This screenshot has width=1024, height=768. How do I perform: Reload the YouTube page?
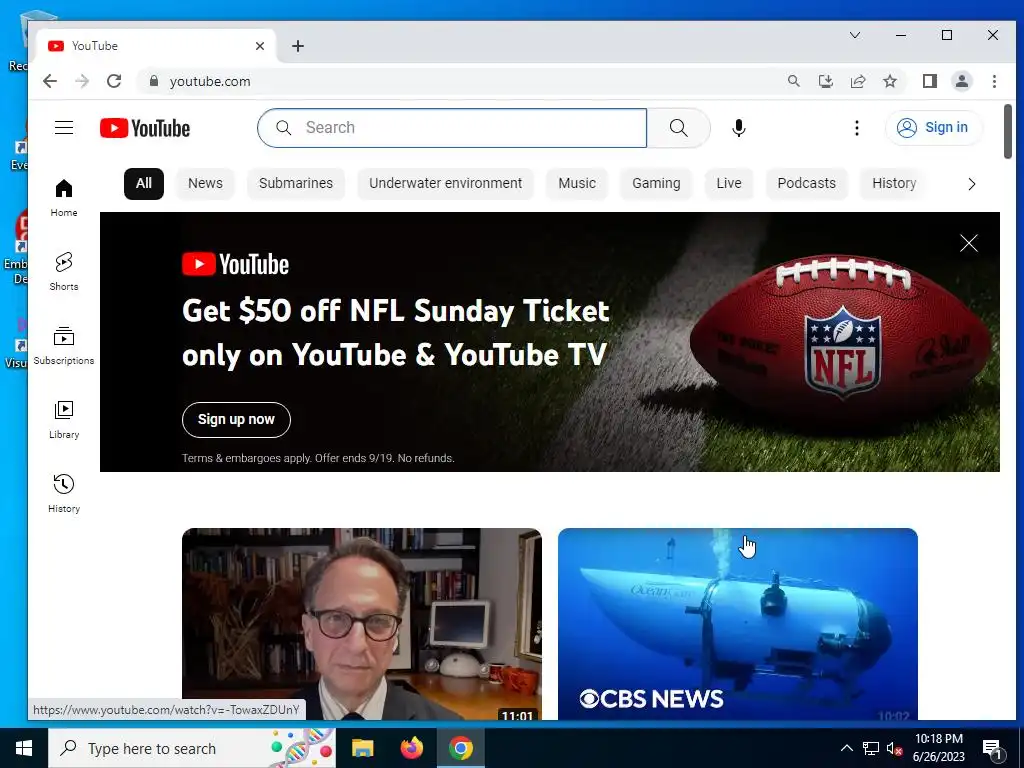(114, 81)
